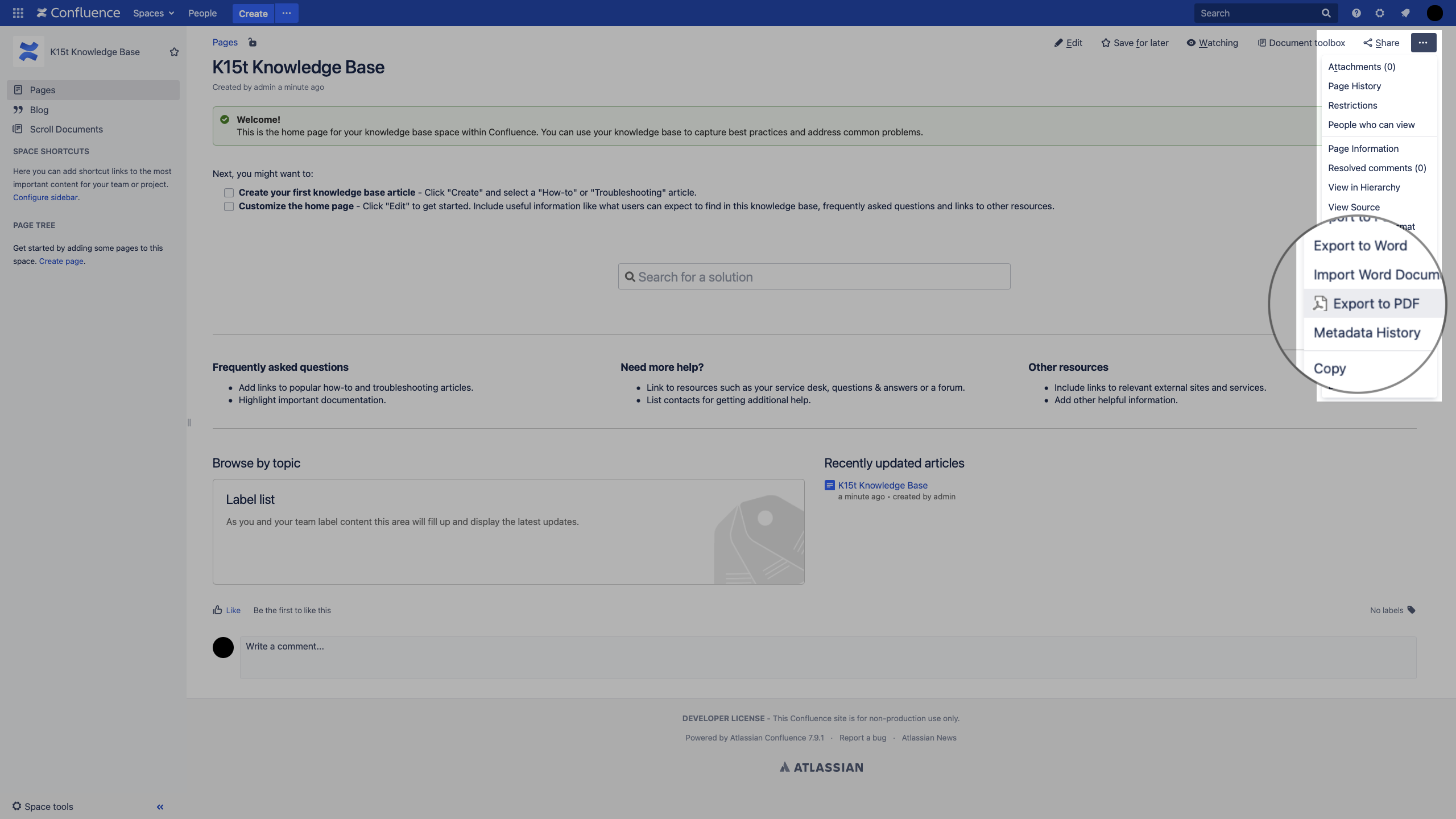Select the Pages icon in the sidebar

click(x=19, y=89)
